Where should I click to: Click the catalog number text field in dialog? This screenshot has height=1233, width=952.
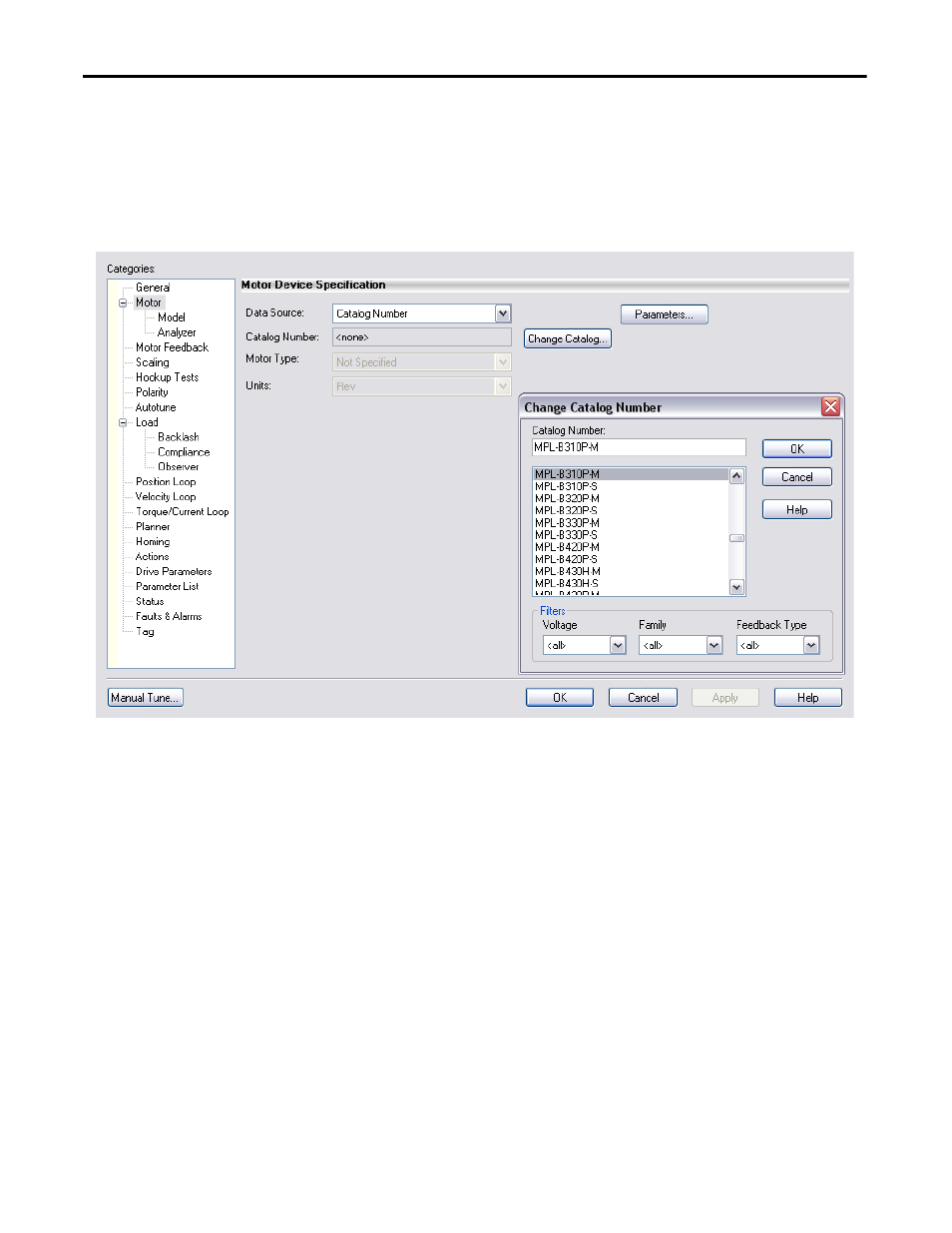click(x=639, y=447)
